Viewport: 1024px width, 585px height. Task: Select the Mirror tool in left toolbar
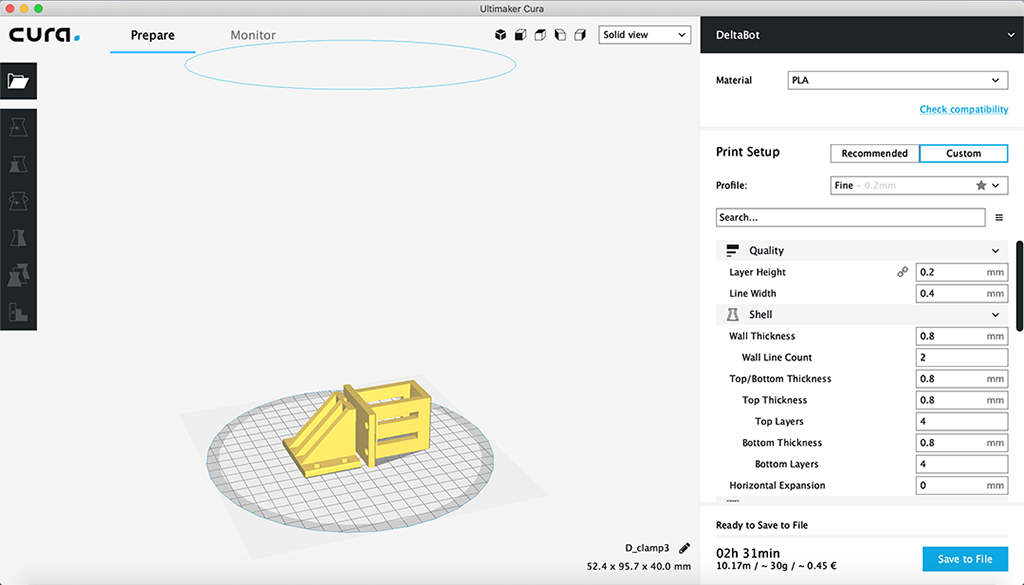pyautogui.click(x=18, y=238)
